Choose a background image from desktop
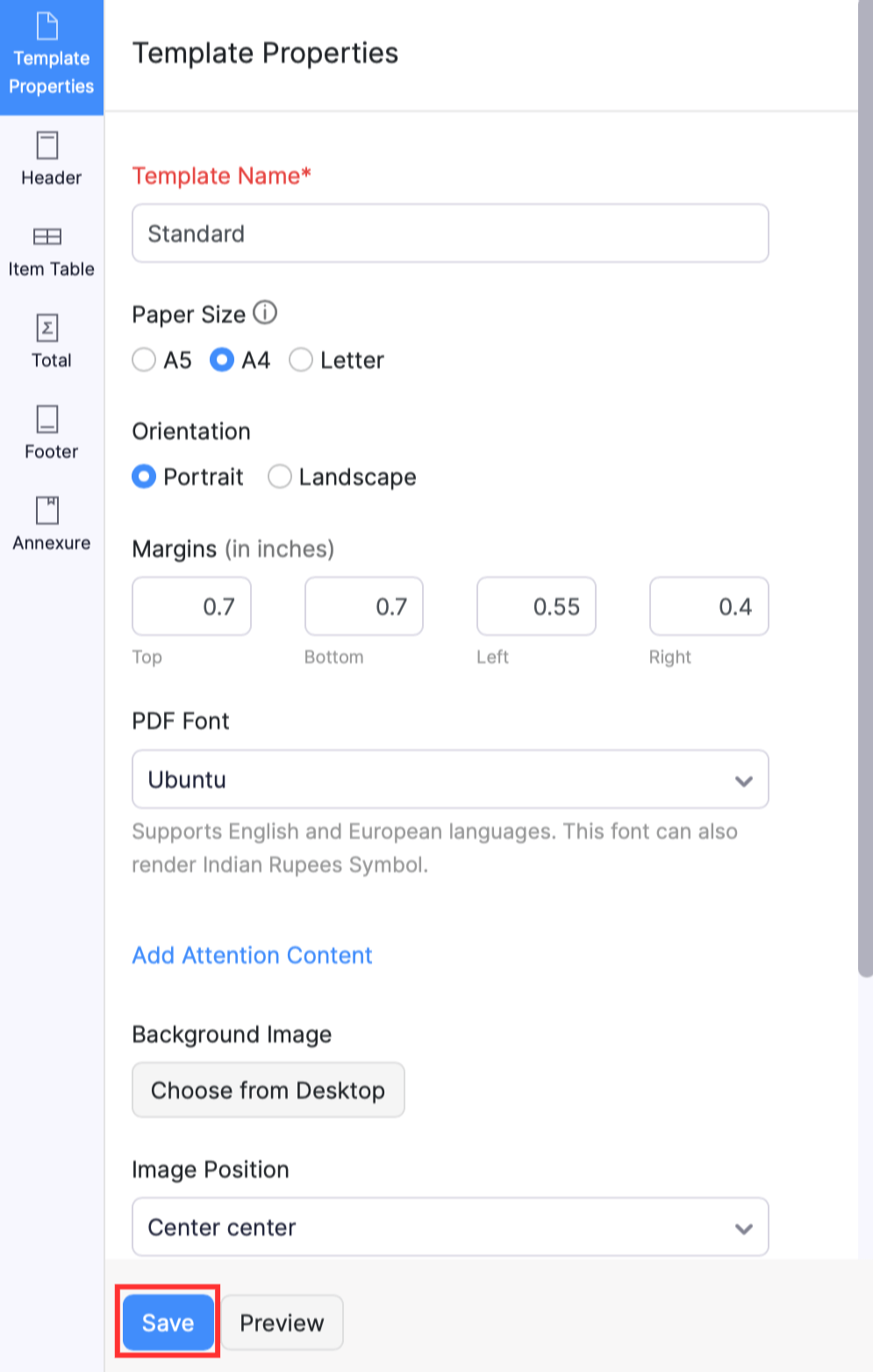This screenshot has height=1372, width=873. (x=268, y=1089)
